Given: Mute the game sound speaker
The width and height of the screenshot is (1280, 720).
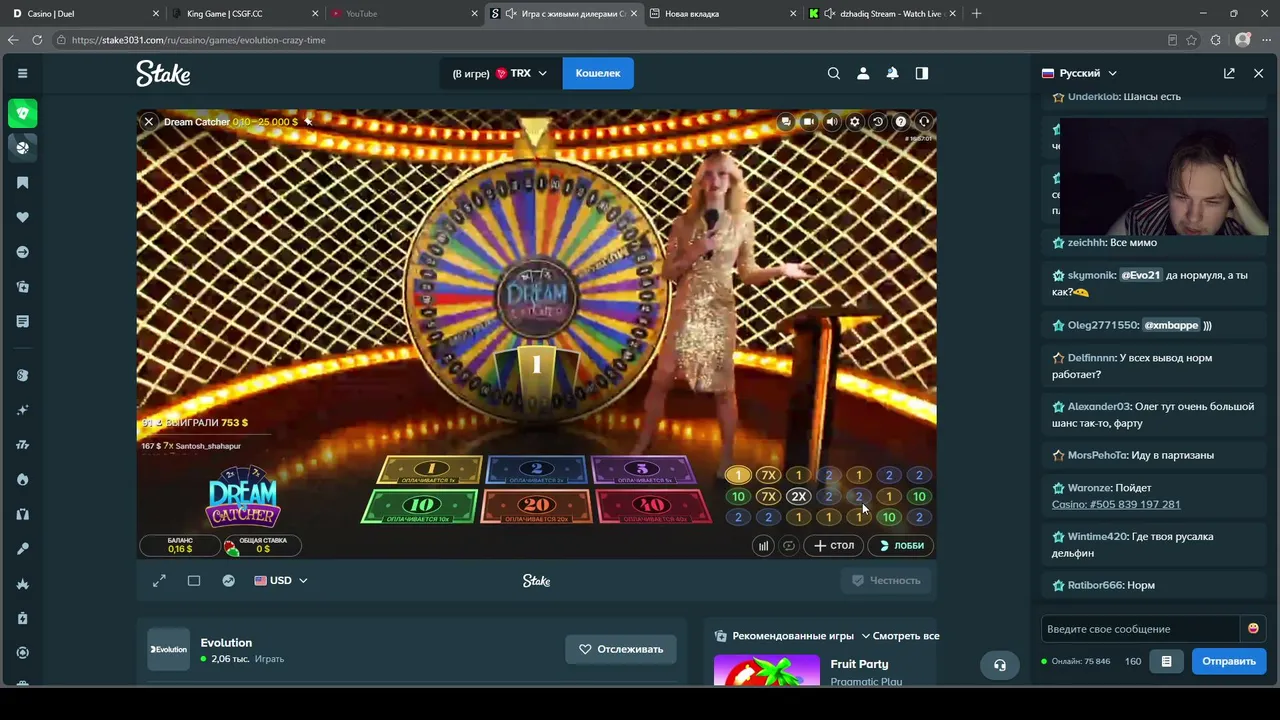Looking at the screenshot, I should coord(832,122).
